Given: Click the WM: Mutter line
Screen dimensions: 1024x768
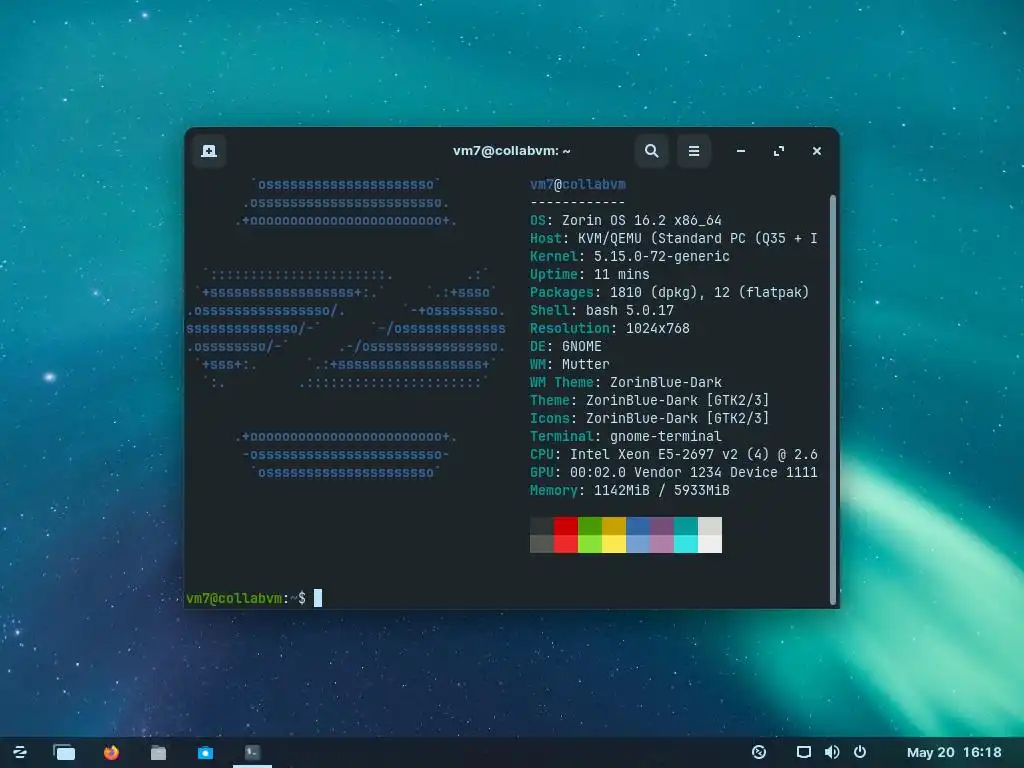Looking at the screenshot, I should coord(569,364).
